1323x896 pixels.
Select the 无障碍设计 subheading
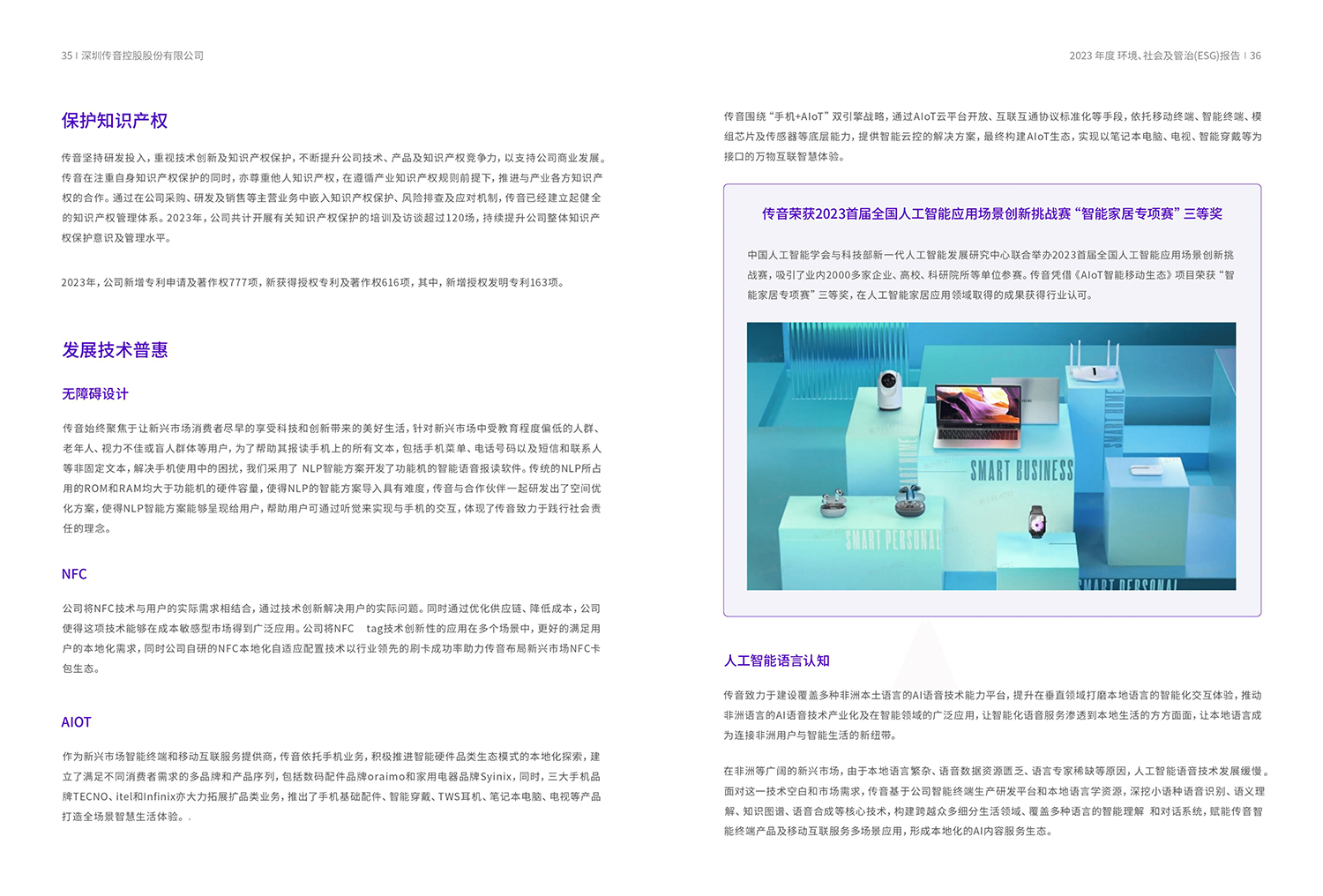click(x=95, y=394)
